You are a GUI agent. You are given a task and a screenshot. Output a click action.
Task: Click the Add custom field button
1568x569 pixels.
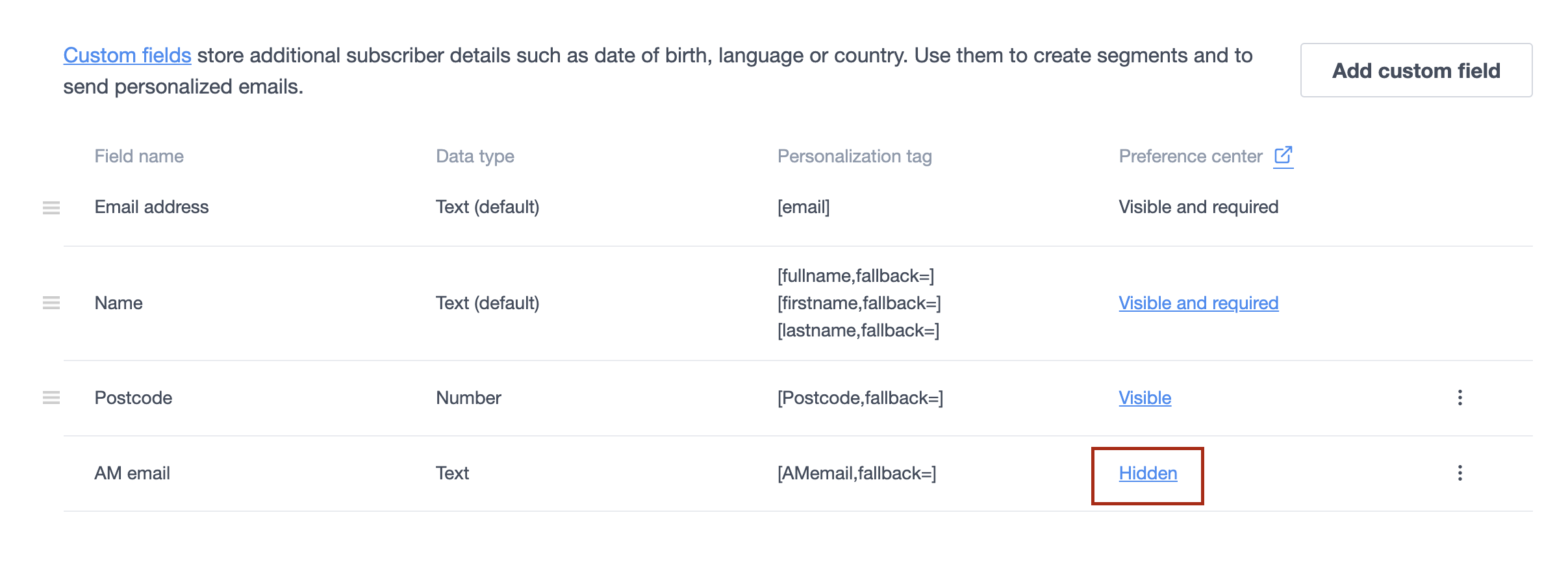pos(1416,70)
